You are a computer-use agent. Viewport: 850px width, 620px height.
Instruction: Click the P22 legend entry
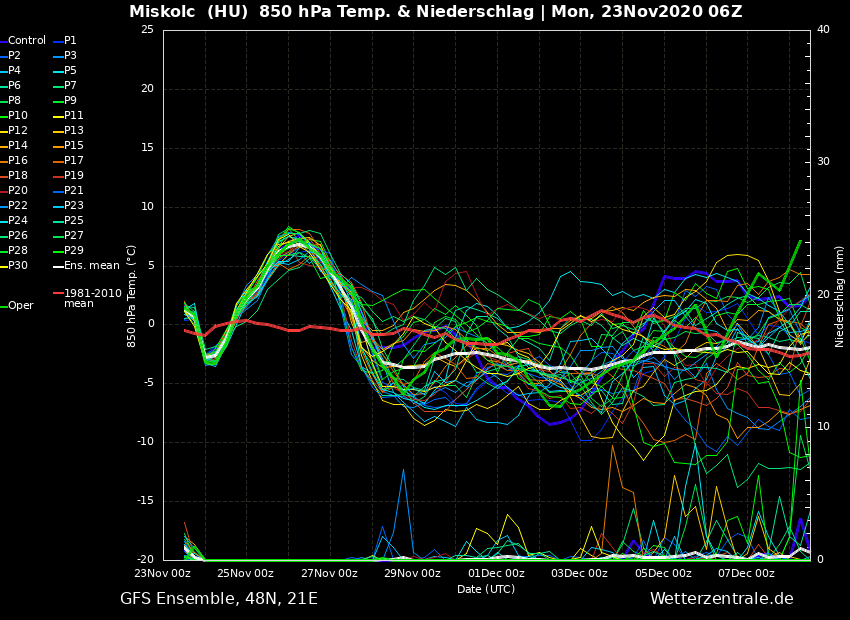18,206
